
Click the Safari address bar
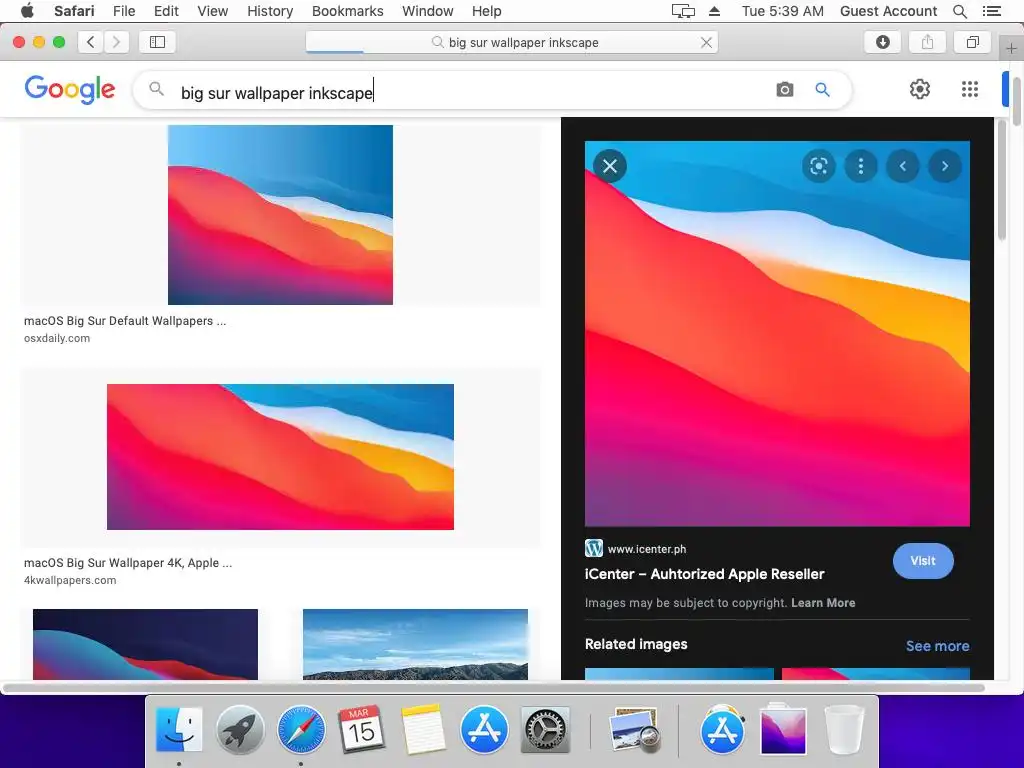[512, 42]
